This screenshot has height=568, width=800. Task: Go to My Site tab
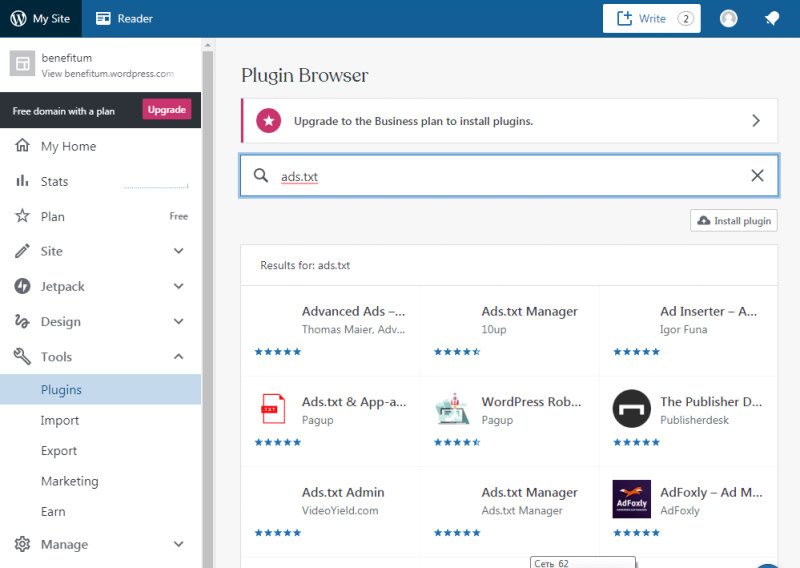tap(41, 18)
